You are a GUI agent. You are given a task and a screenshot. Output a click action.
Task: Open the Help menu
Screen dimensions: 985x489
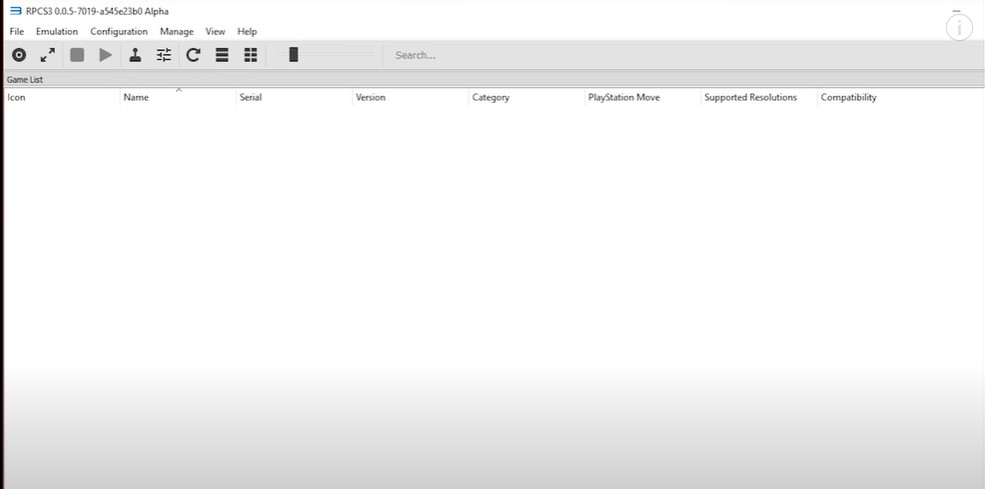pos(247,31)
